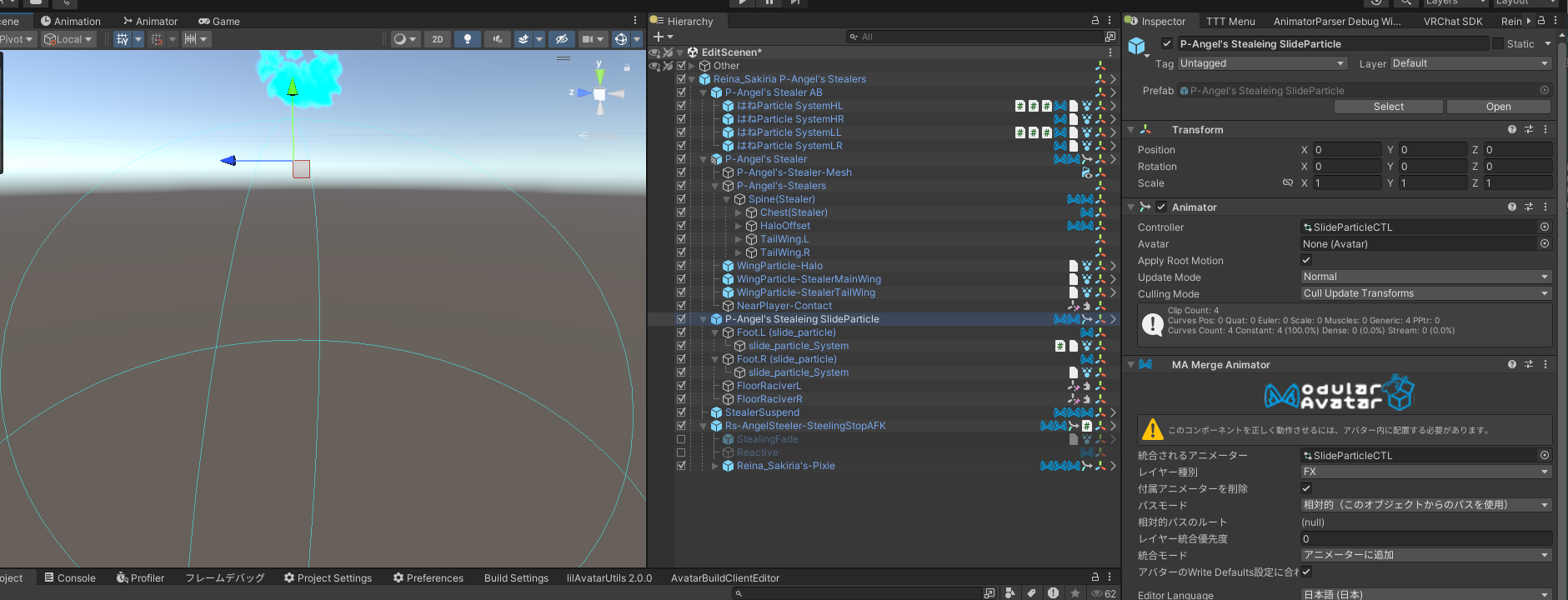Image resolution: width=1568 pixels, height=600 pixels.
Task: Click the GameObject cube icon in Inspector
Action: [1137, 46]
